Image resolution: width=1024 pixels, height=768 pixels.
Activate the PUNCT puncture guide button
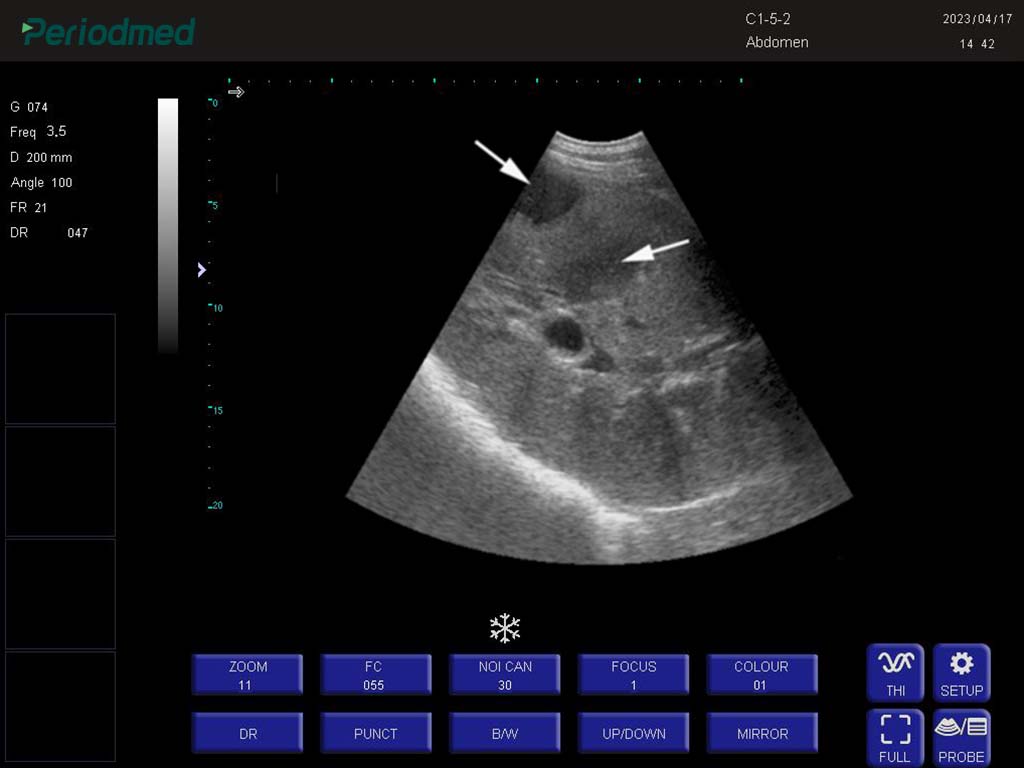tap(376, 733)
